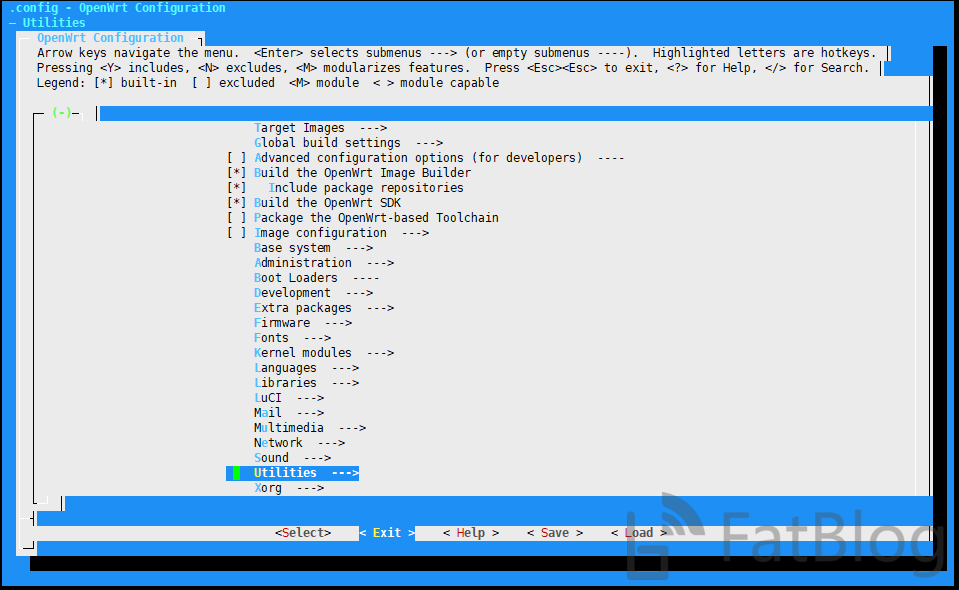Image resolution: width=959 pixels, height=590 pixels.
Task: Toggle the Advanced configuration options checkbox
Action: [237, 158]
